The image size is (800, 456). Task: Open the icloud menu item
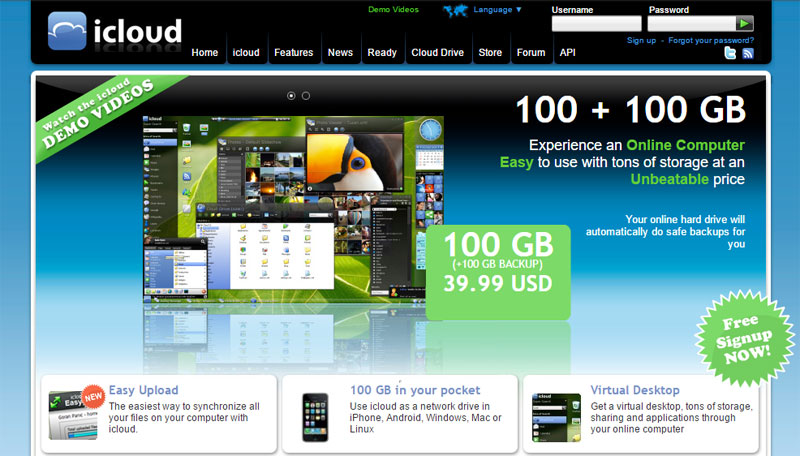(x=246, y=53)
